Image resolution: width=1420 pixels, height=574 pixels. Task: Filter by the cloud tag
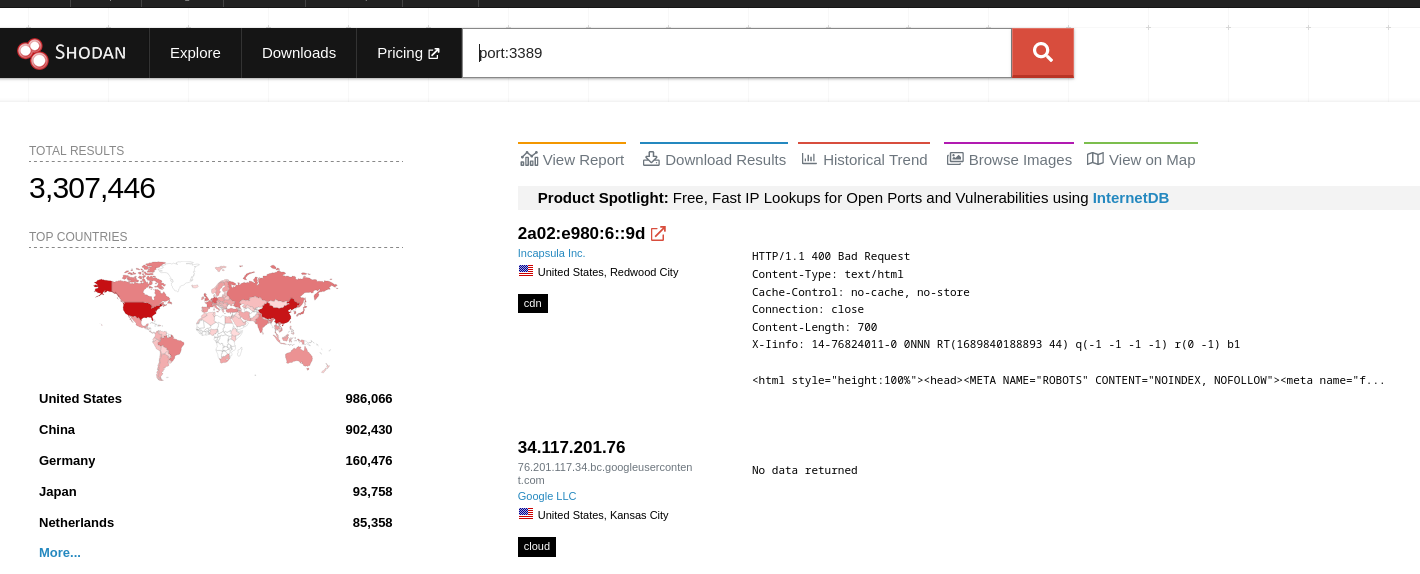pos(536,547)
